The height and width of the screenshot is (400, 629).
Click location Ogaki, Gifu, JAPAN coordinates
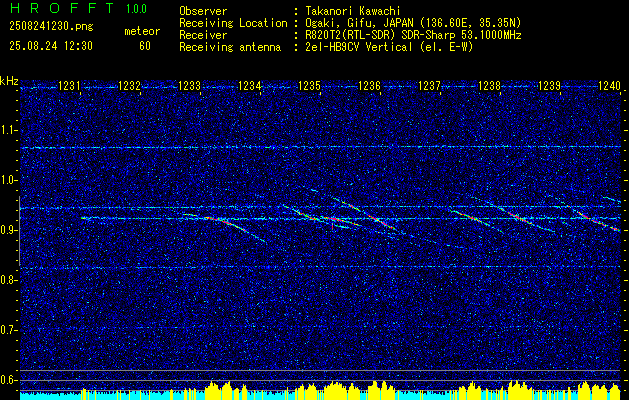[412, 23]
